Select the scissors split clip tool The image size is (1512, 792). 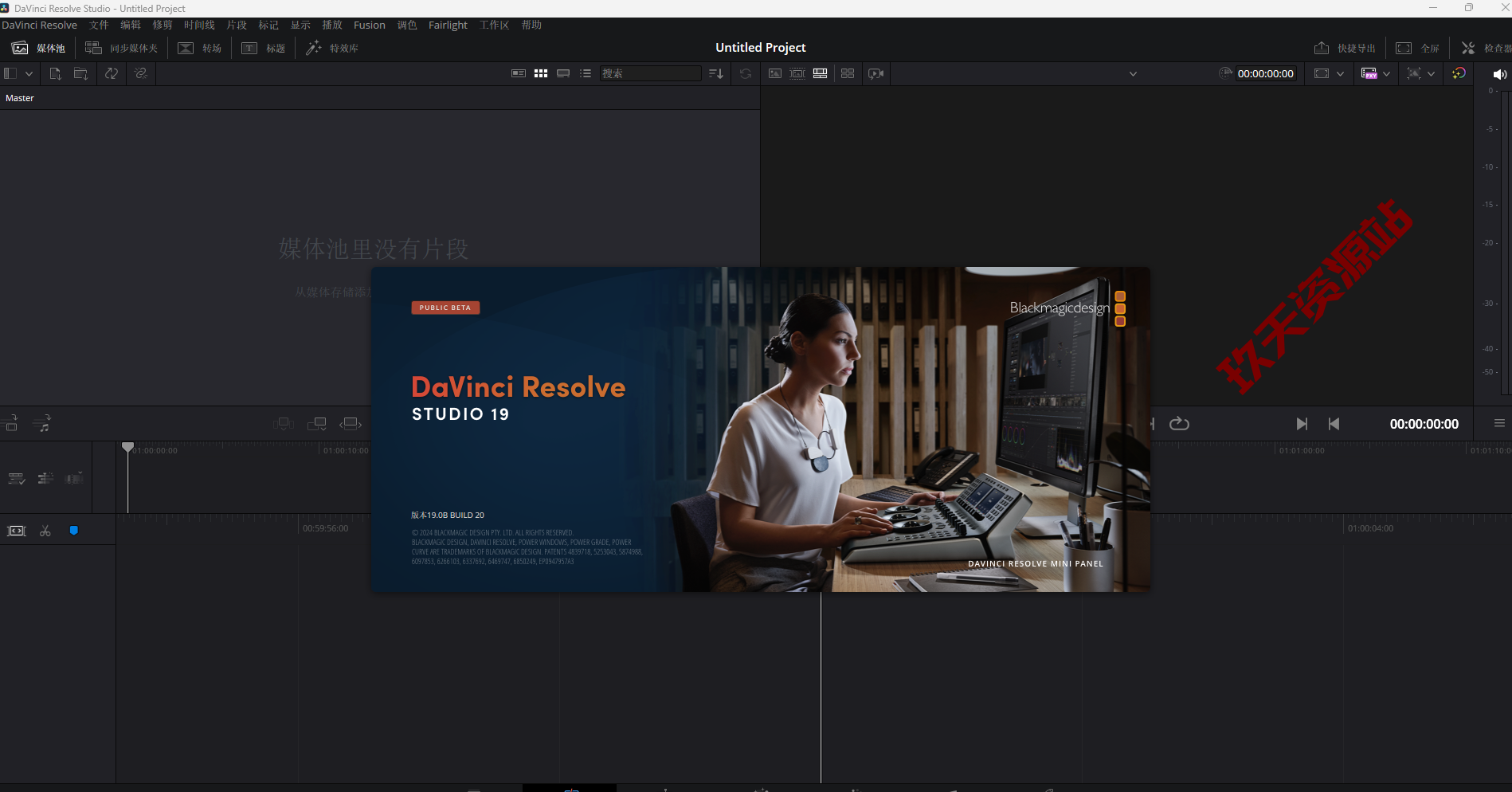pos(45,531)
